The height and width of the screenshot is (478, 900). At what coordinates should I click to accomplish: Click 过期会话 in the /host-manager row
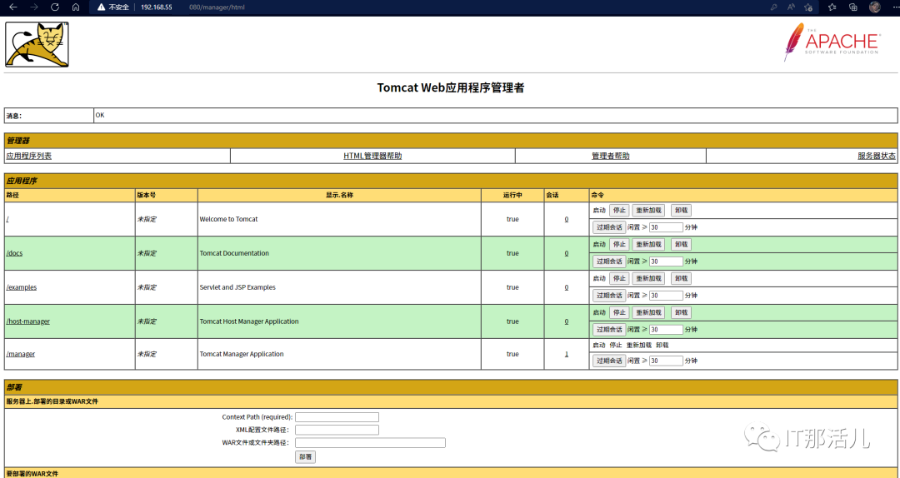608,329
